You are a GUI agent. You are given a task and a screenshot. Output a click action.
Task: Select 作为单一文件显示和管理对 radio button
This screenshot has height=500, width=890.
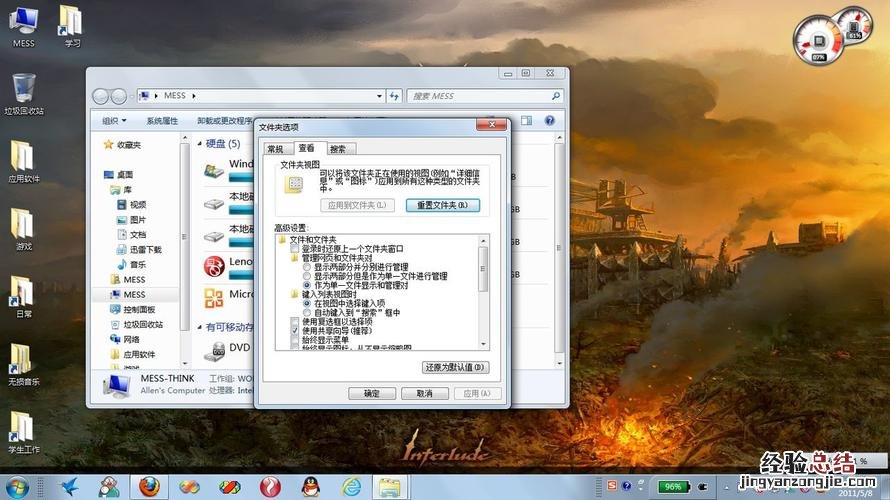tap(307, 285)
